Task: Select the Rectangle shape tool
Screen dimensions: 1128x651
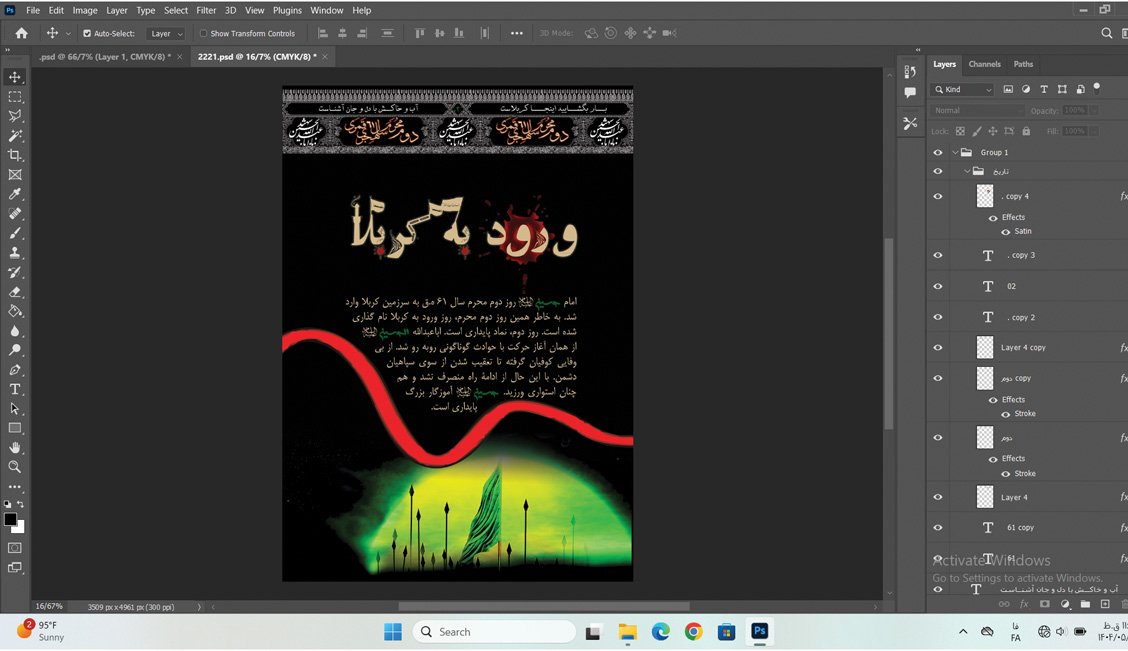Action: tap(14, 428)
